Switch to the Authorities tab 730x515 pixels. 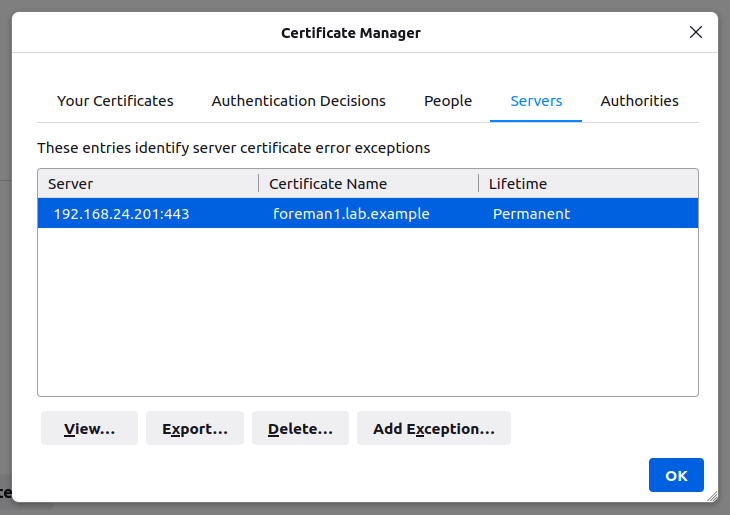pos(639,101)
